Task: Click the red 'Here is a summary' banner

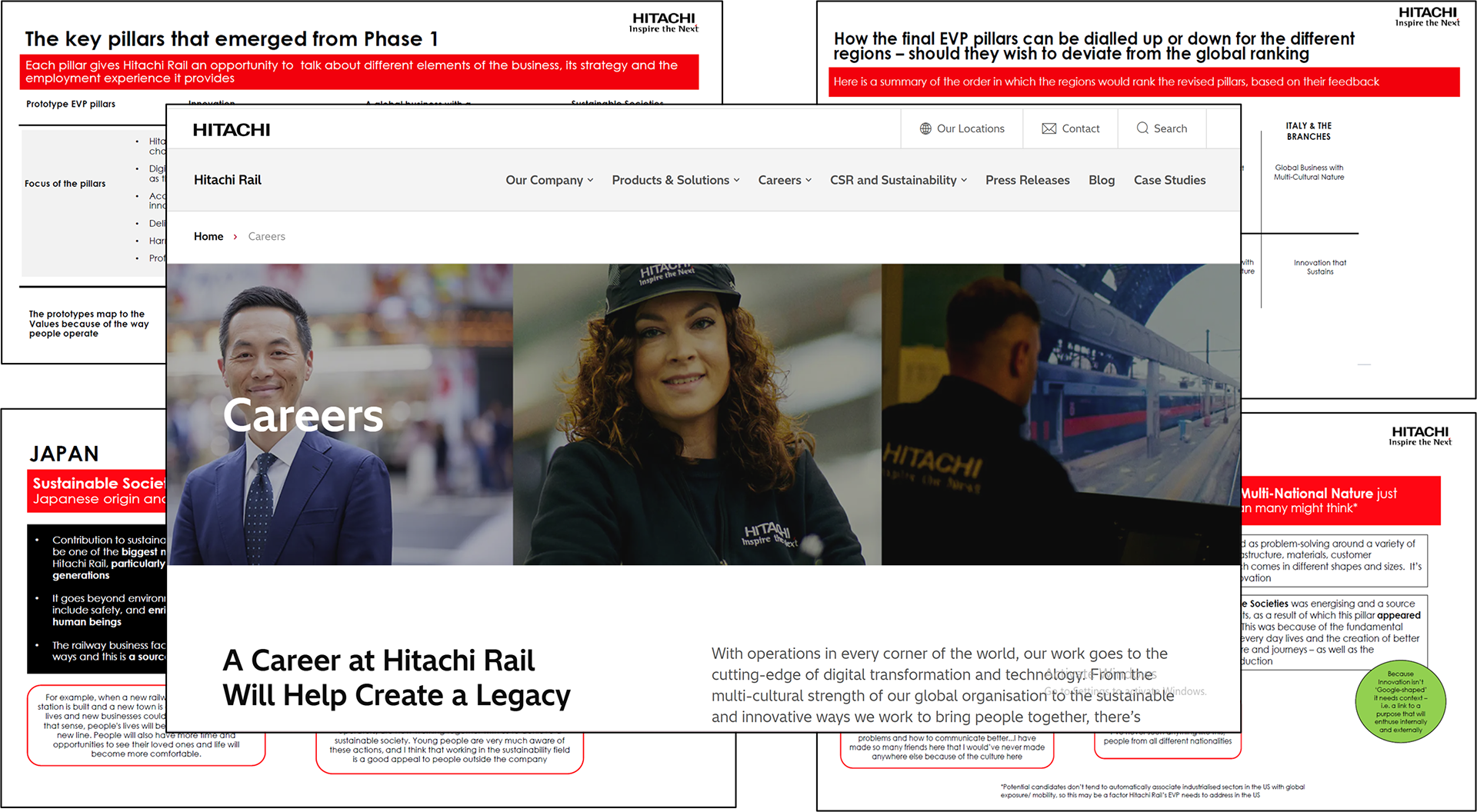Action: [x=1143, y=82]
